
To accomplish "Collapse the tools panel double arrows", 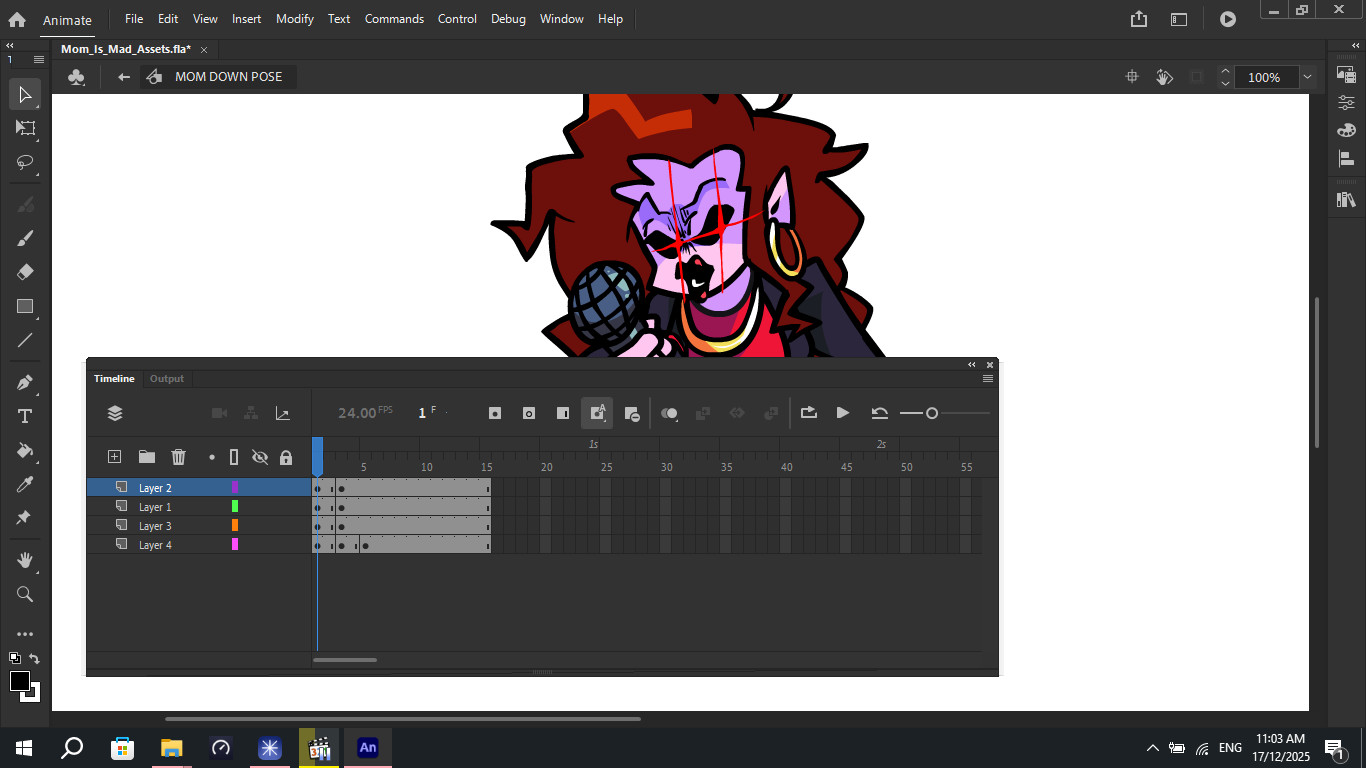I will pyautogui.click(x=9, y=46).
